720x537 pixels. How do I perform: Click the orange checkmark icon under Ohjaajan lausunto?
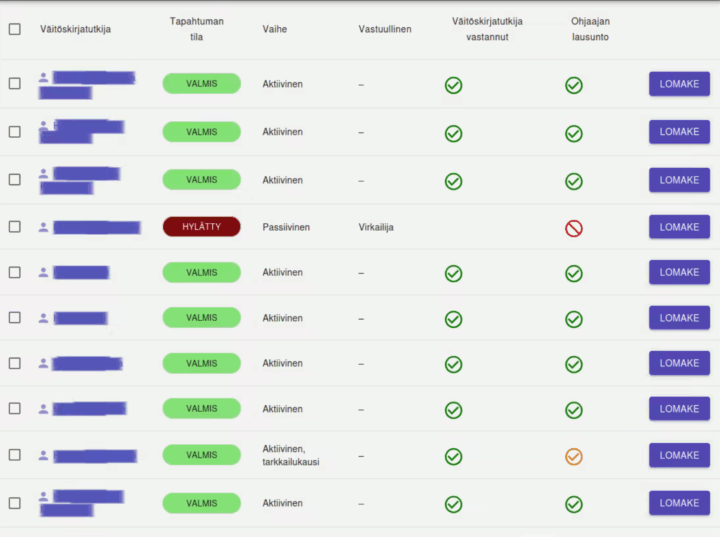pyautogui.click(x=573, y=456)
